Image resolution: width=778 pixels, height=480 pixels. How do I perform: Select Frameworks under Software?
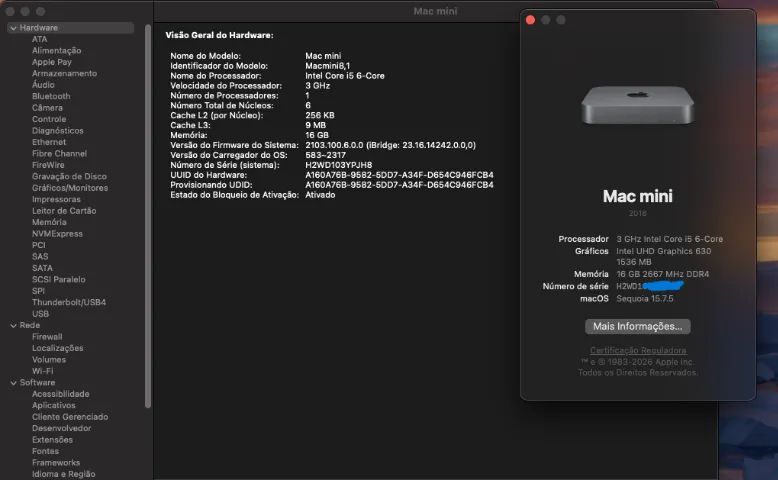click(x=56, y=462)
